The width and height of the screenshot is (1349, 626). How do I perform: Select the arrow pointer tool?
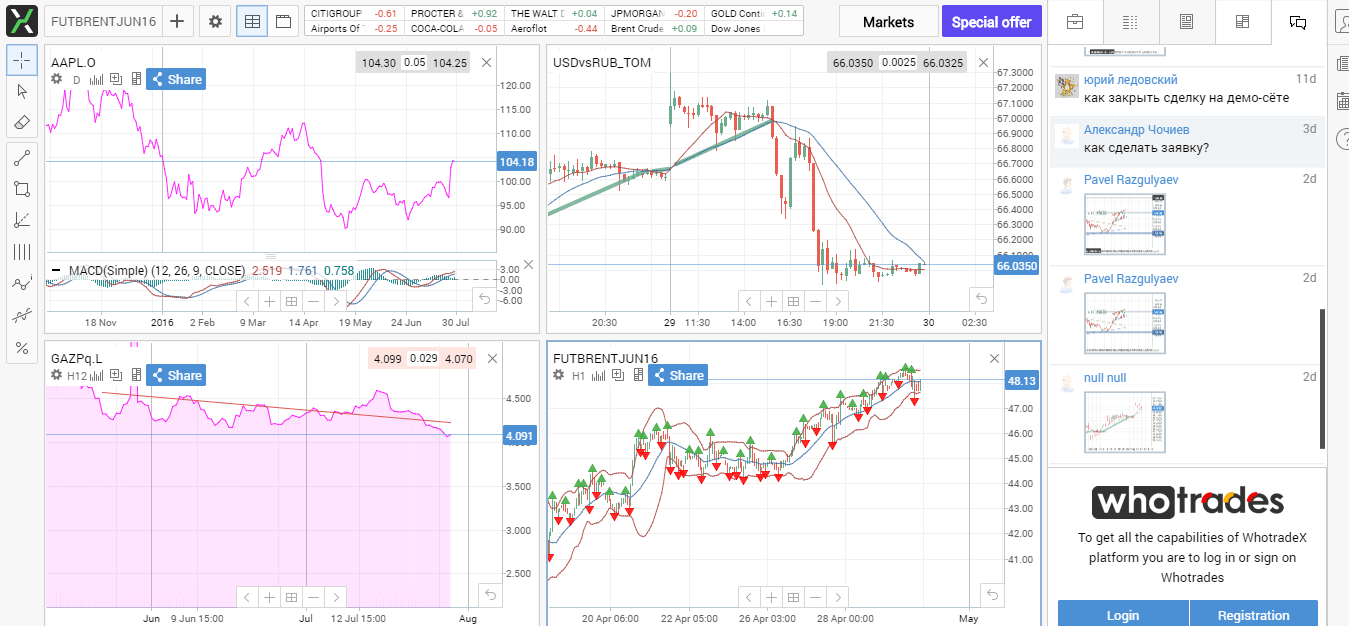[x=22, y=91]
